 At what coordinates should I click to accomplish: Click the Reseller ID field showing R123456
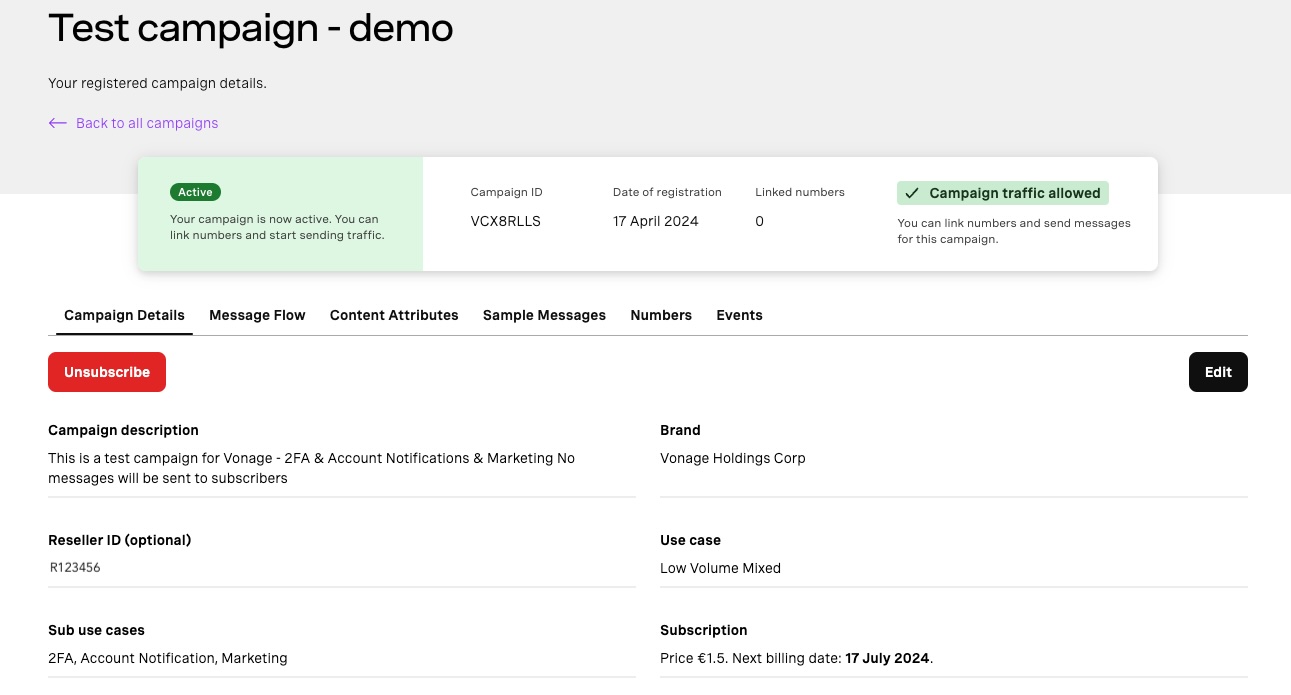pos(76,567)
